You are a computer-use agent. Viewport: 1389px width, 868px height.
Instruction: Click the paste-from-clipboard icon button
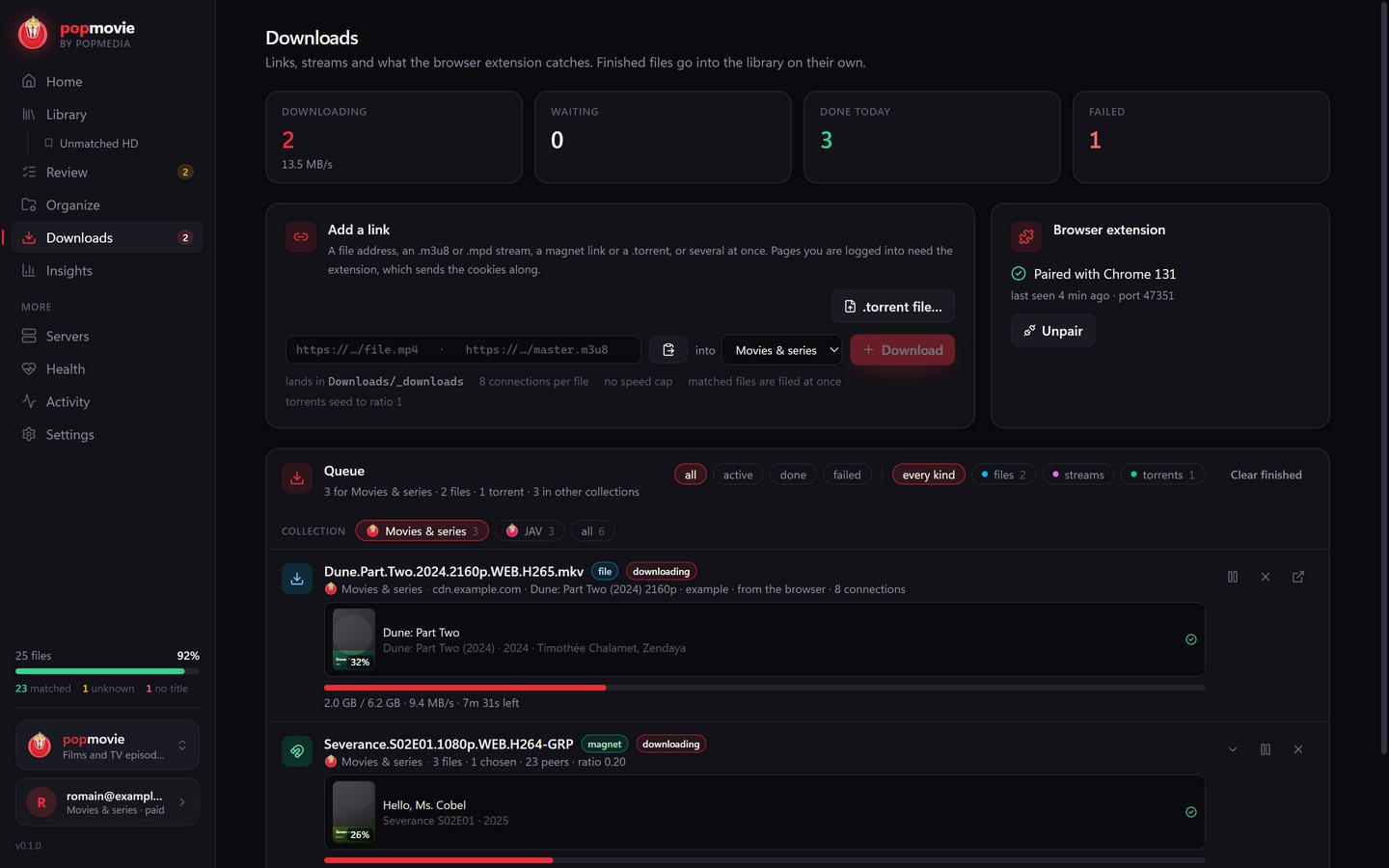pos(667,350)
